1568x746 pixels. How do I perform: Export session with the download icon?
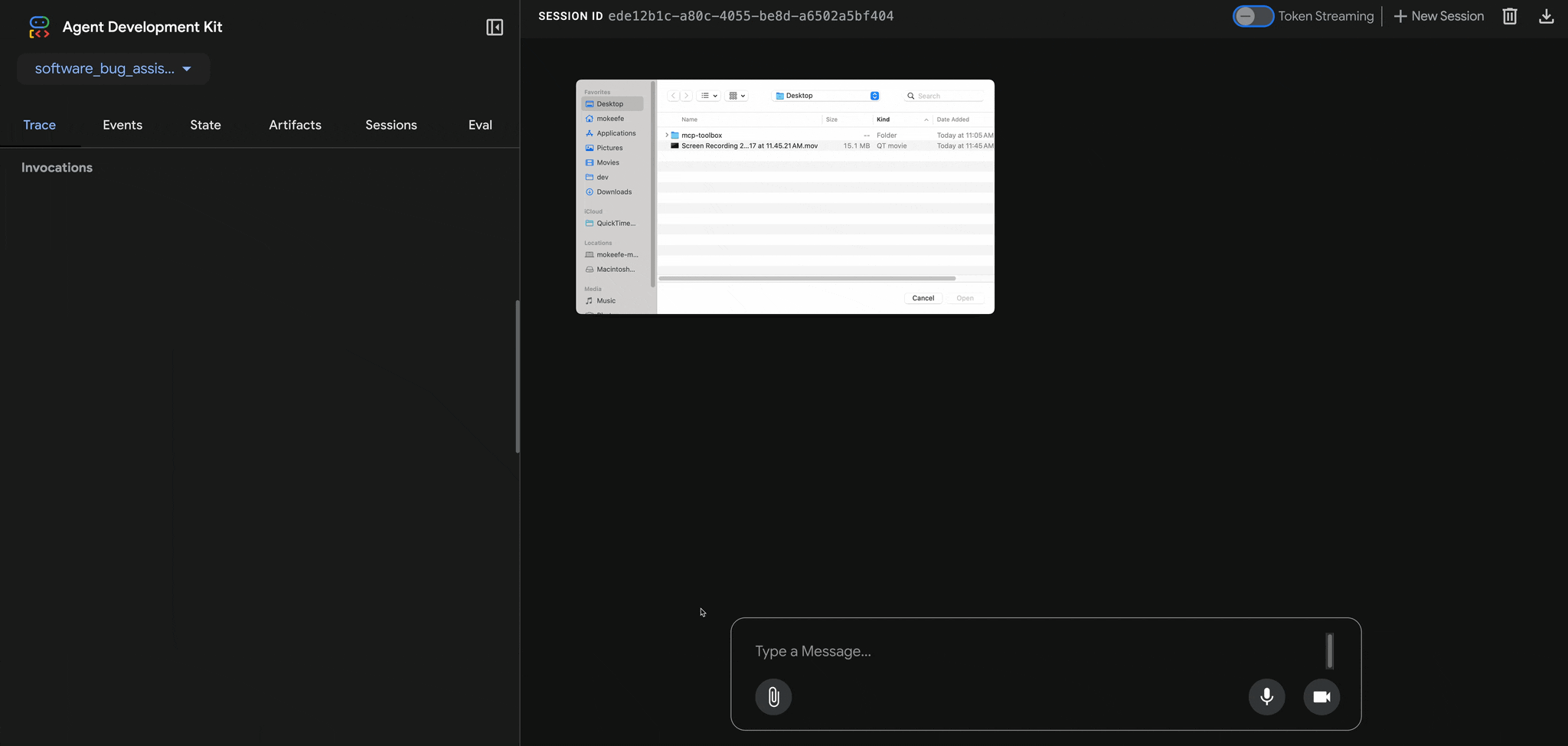[1547, 16]
